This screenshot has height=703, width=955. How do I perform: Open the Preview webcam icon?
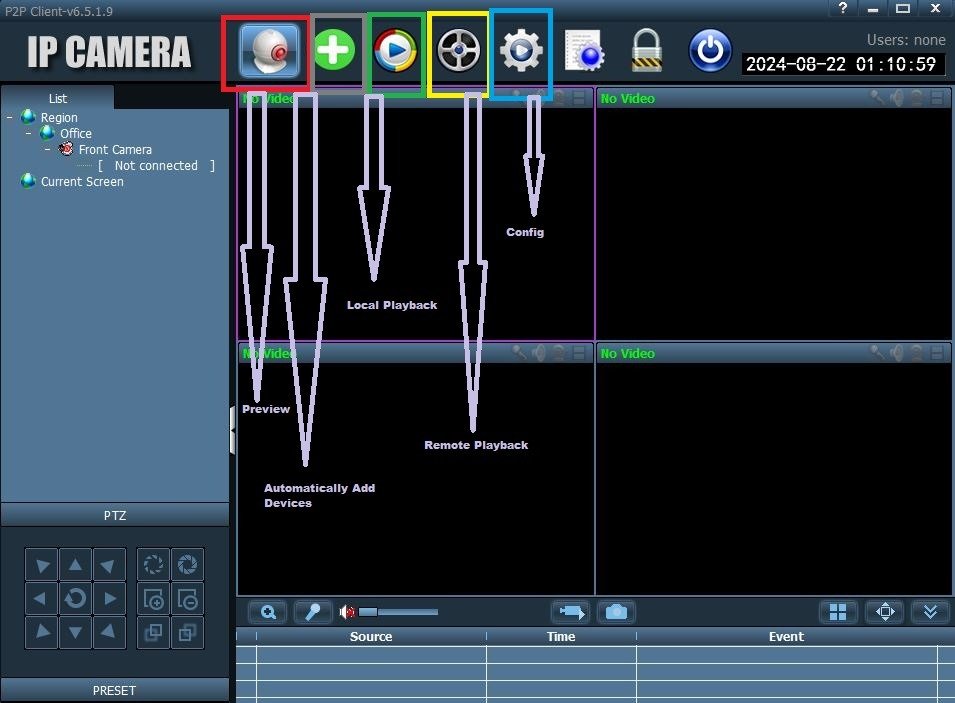(269, 51)
